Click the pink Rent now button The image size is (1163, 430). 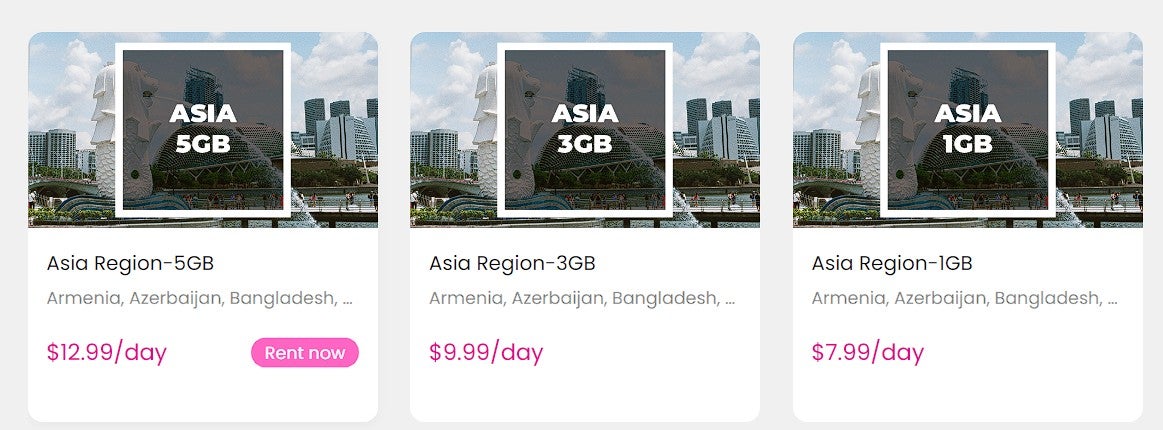[x=304, y=353]
